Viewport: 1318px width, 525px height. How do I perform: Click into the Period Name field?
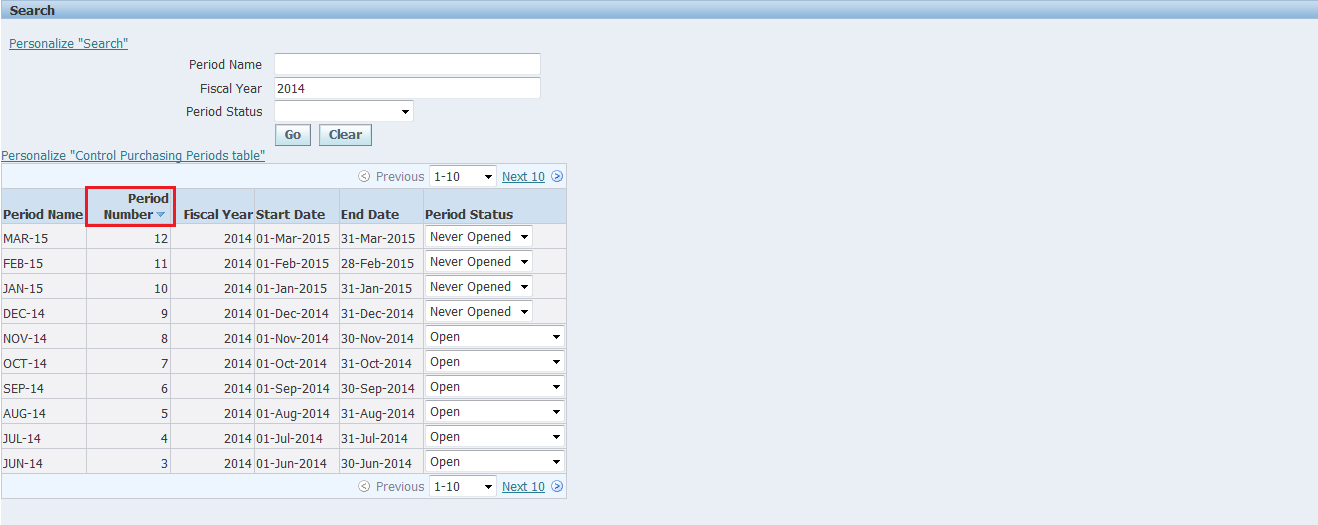point(407,65)
